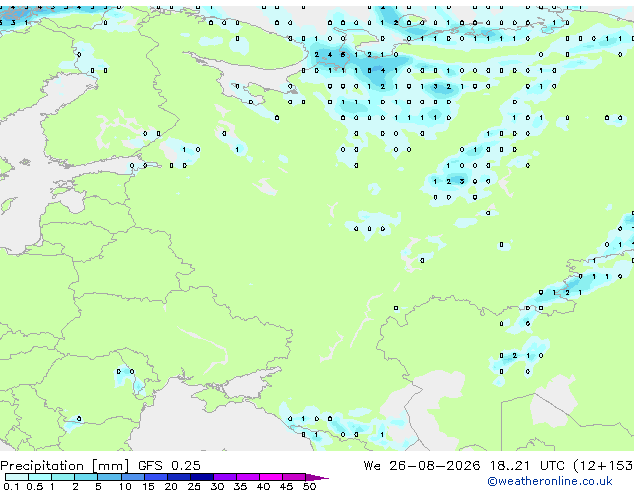Image resolution: width=634 pixels, height=490 pixels.
Task: Select the "45" legend scale label
Action: point(286,486)
